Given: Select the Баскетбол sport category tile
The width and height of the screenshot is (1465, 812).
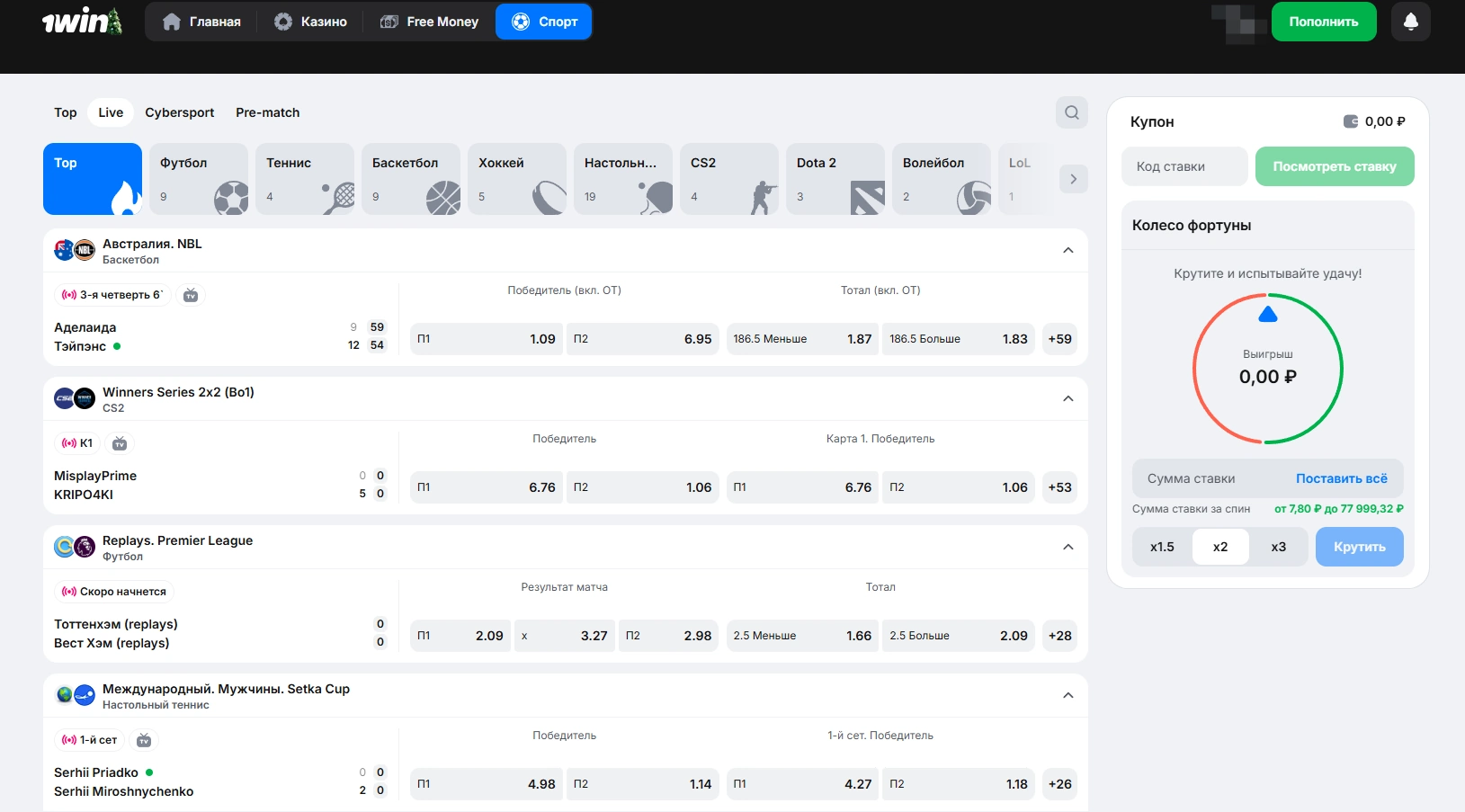Looking at the screenshot, I should pos(411,179).
